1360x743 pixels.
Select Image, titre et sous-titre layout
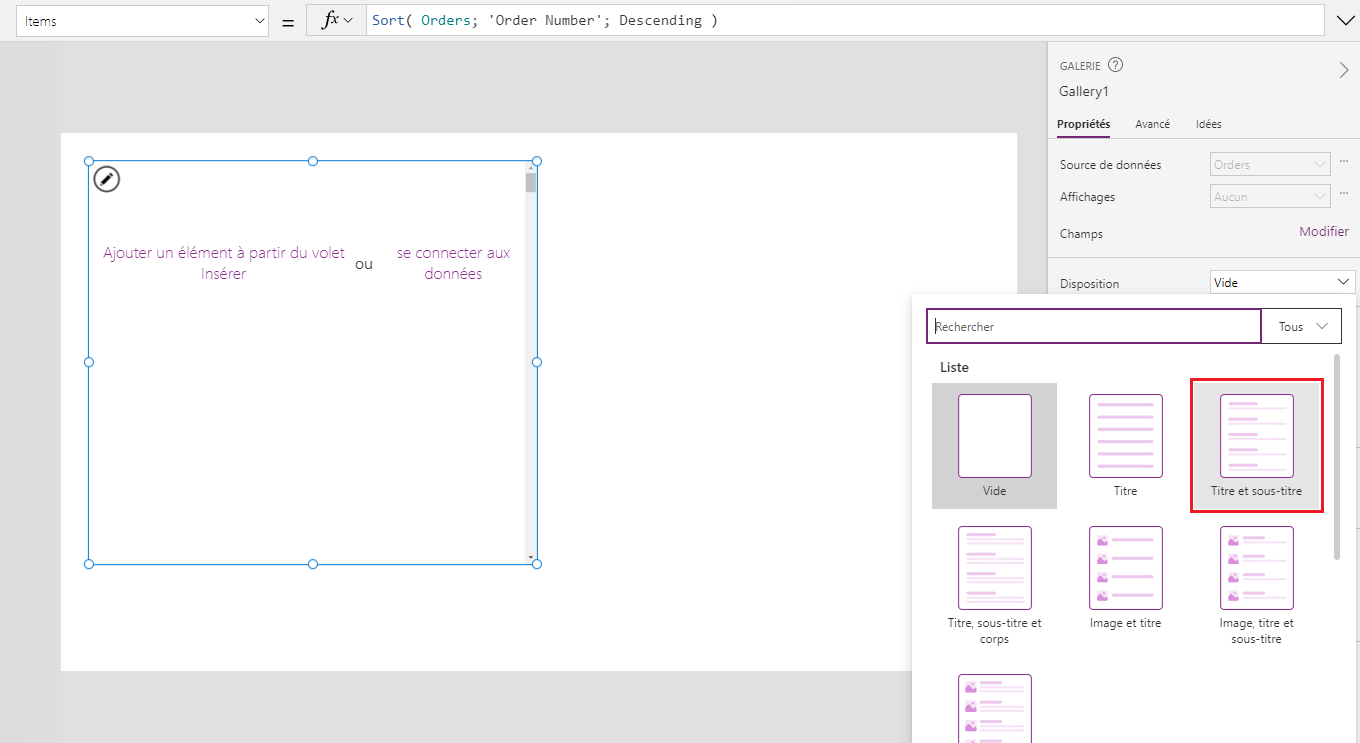[1256, 586]
